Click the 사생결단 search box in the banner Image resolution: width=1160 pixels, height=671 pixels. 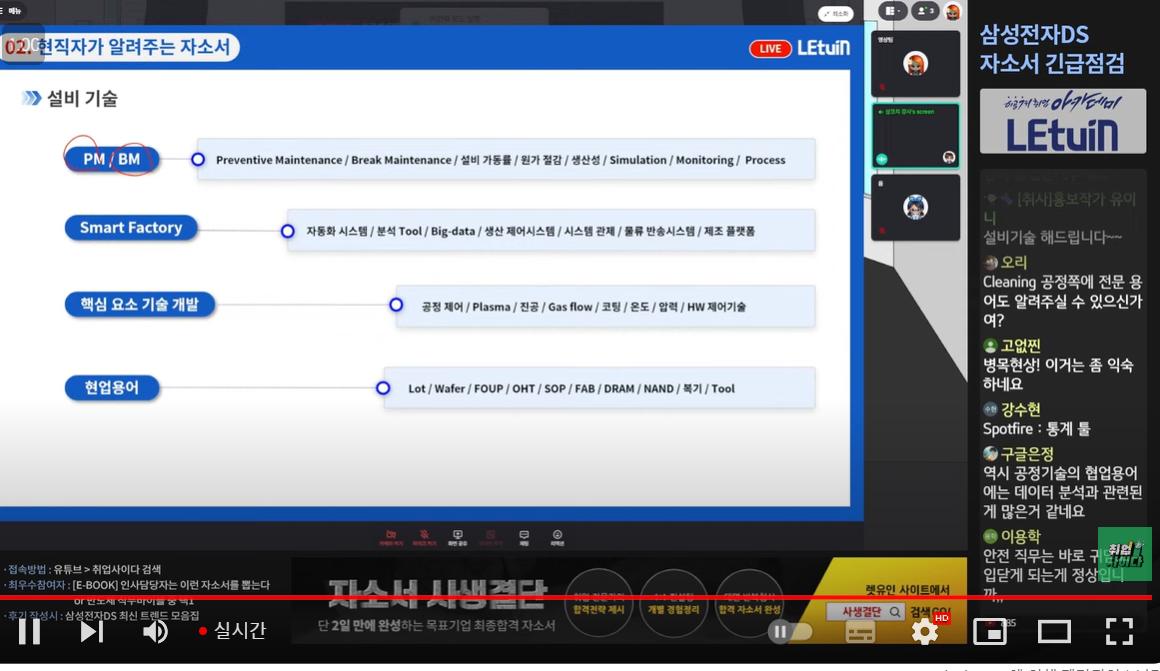(866, 612)
